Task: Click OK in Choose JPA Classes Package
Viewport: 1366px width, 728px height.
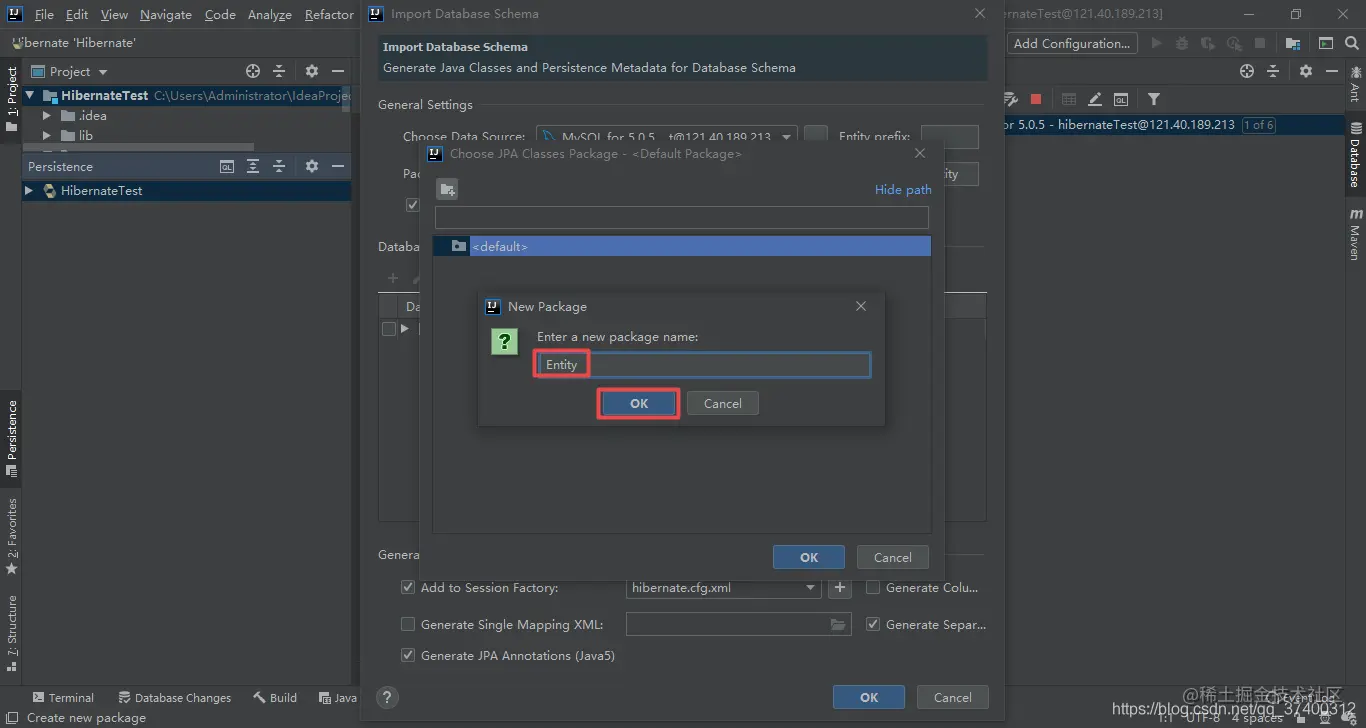Action: coord(809,557)
